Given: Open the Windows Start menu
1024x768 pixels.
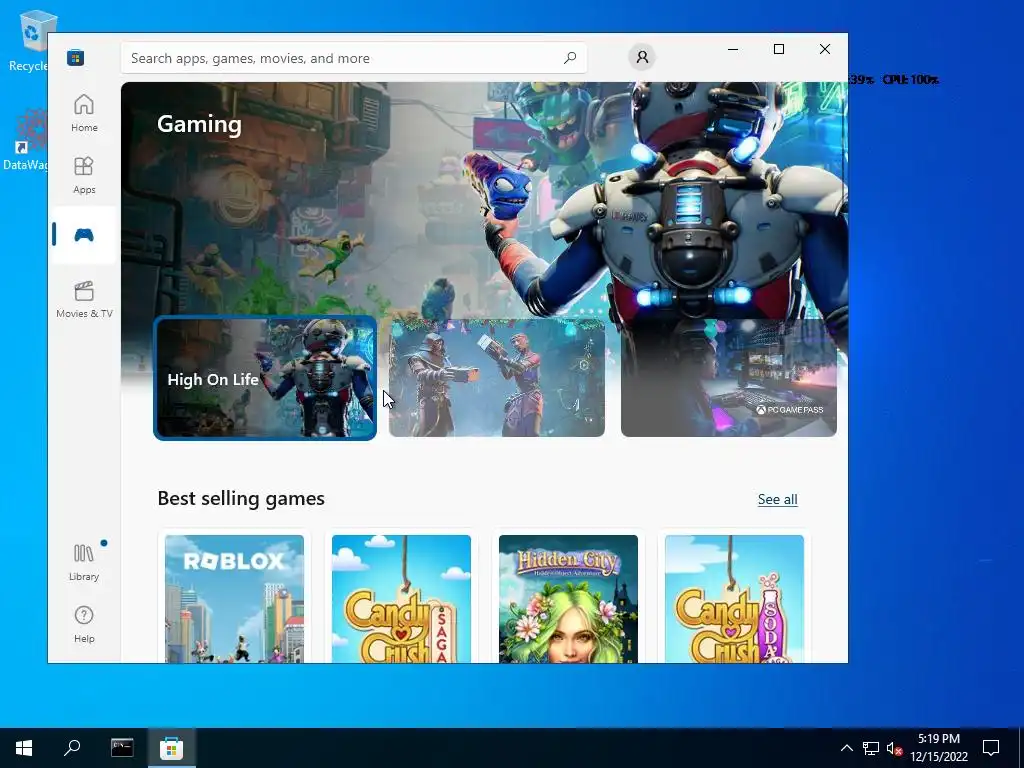Looking at the screenshot, I should 24,748.
